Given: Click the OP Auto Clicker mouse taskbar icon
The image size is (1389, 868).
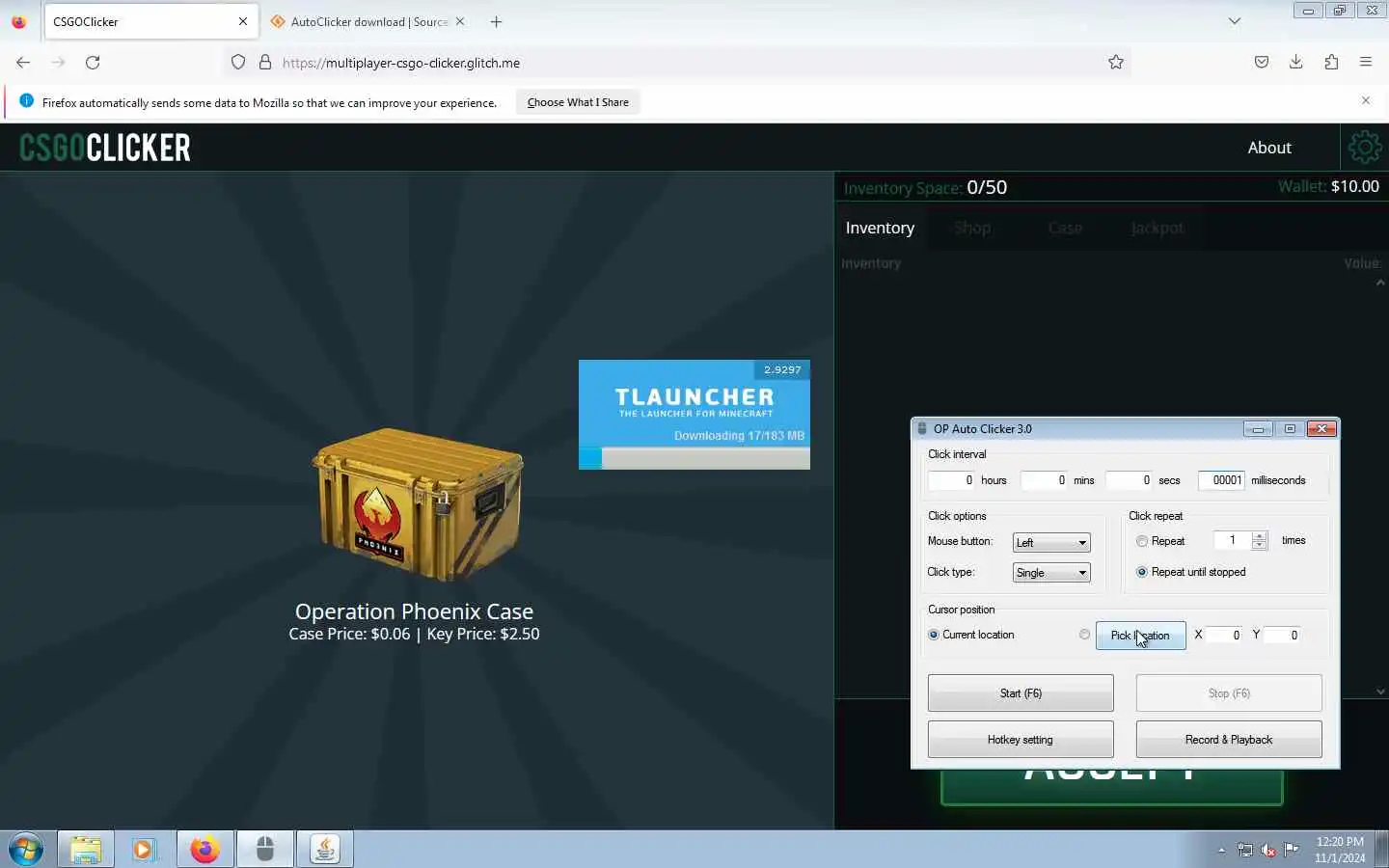Looking at the screenshot, I should (264, 850).
